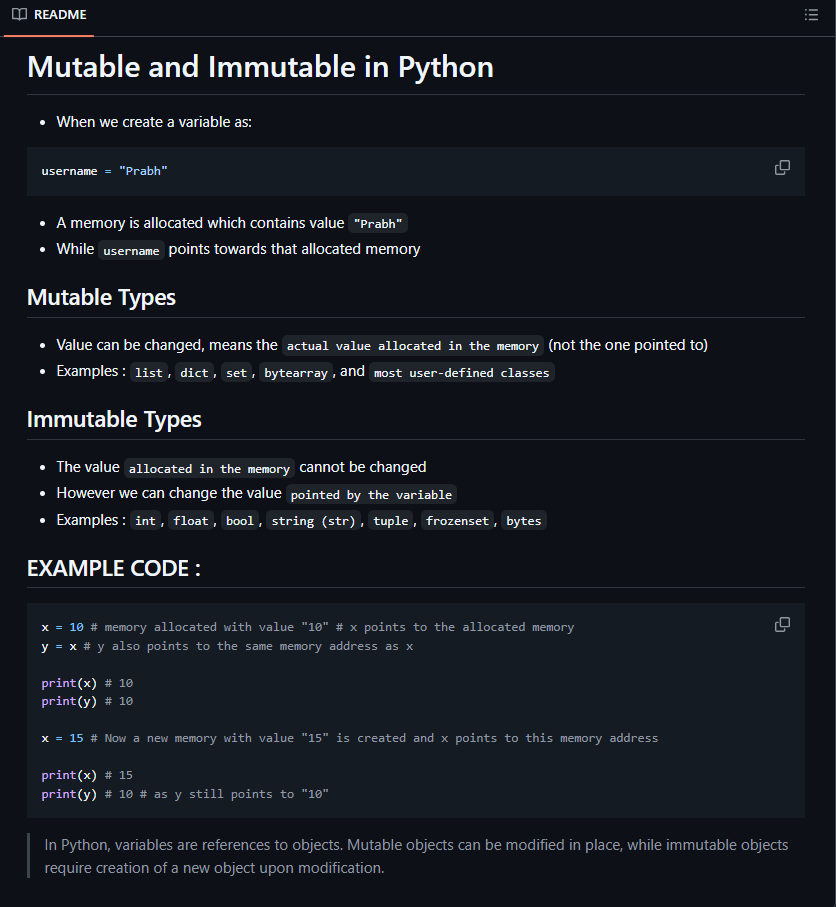Select the README tab

click(x=49, y=15)
